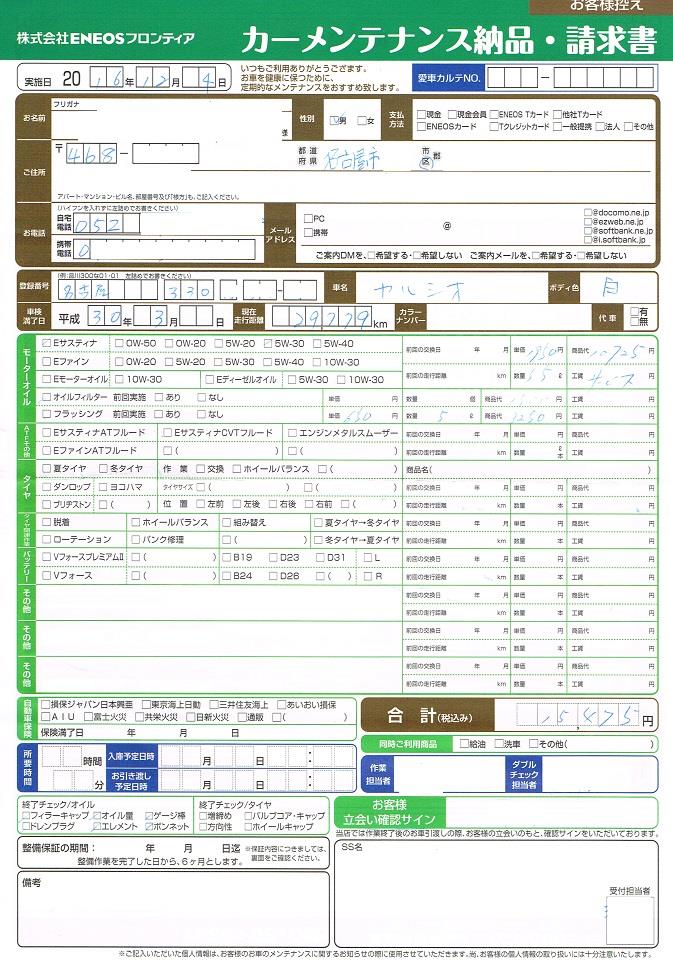Click the 合計(税込み) total amount field

point(578,714)
